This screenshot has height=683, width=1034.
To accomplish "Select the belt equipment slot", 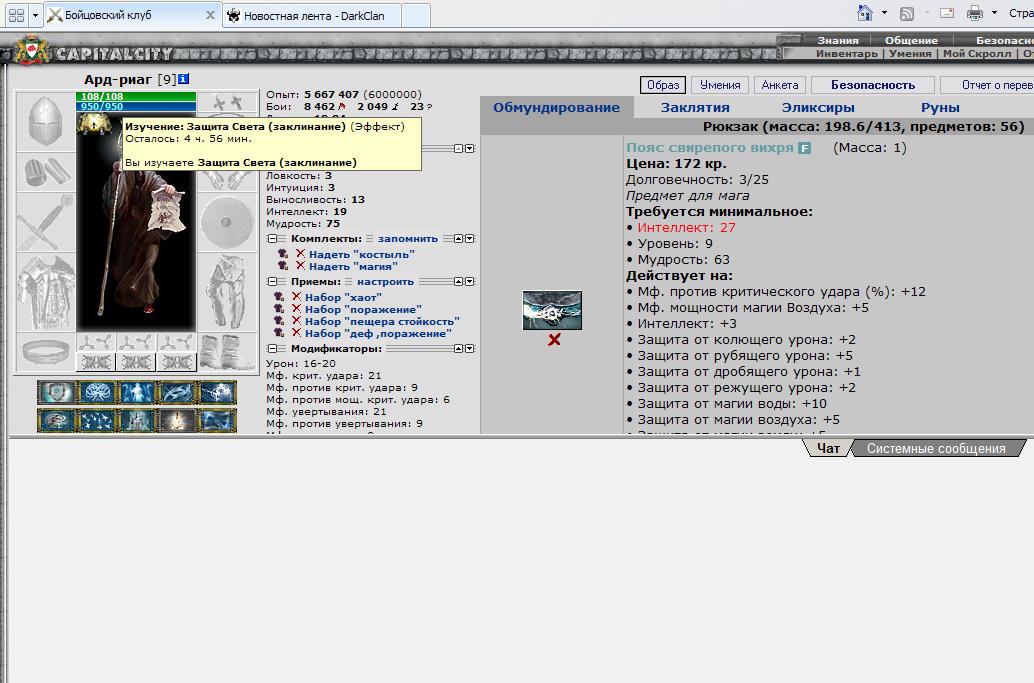I will pos(46,351).
